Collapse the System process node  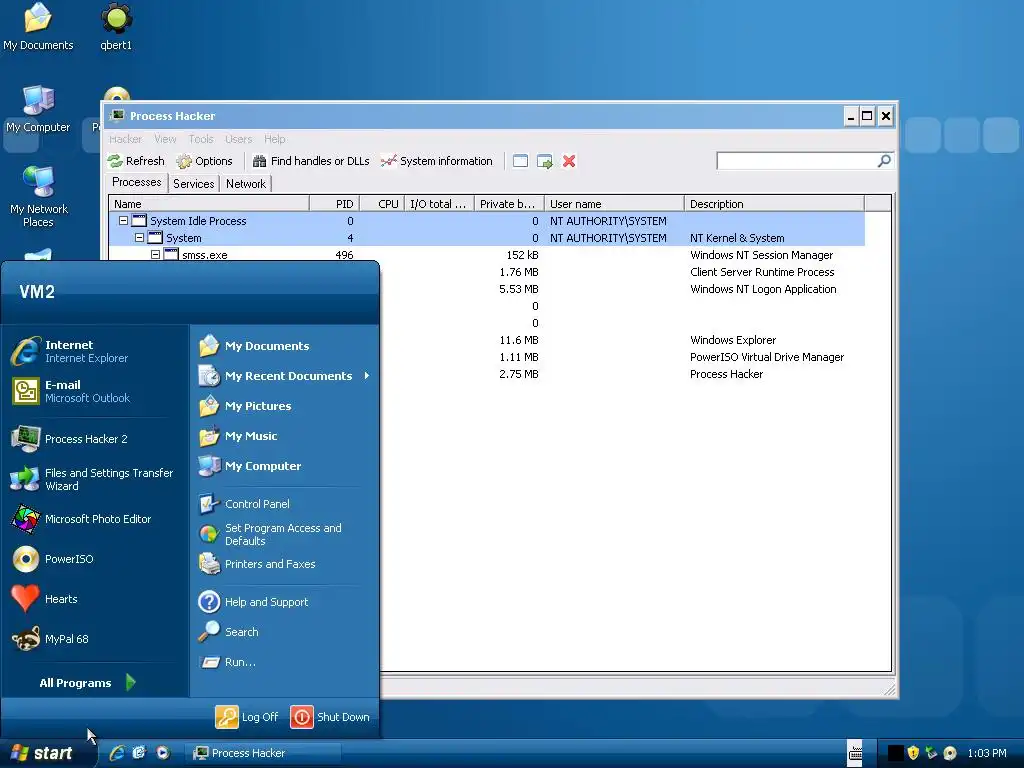[139, 238]
